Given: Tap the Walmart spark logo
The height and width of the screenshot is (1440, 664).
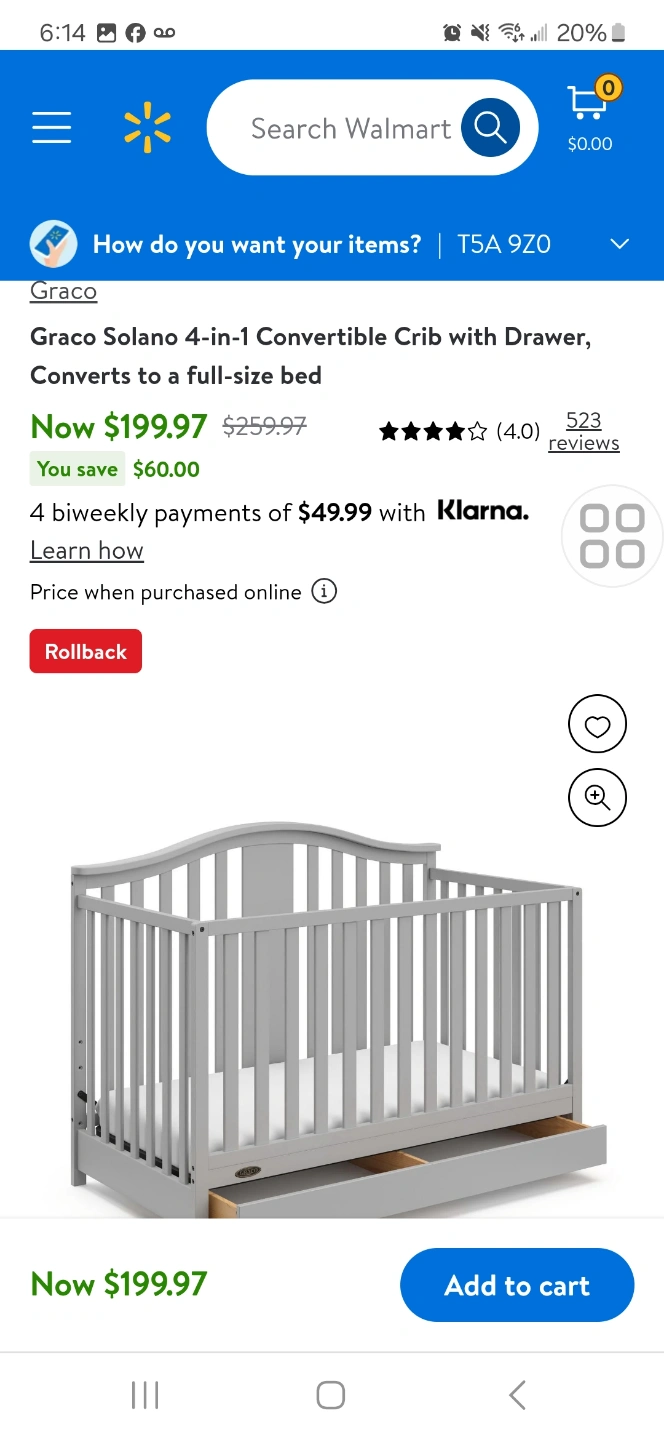Looking at the screenshot, I should [147, 127].
